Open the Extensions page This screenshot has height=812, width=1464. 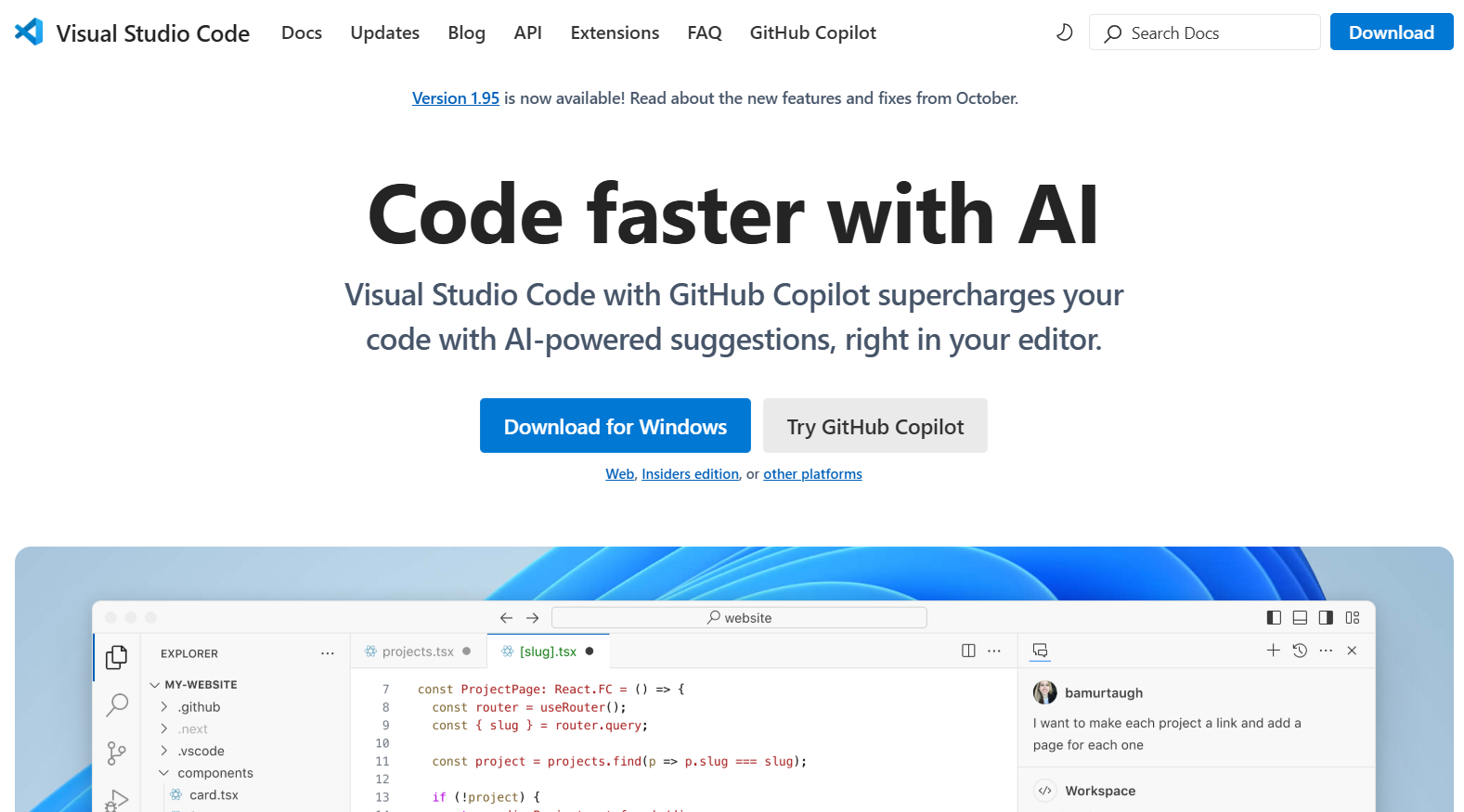click(615, 32)
